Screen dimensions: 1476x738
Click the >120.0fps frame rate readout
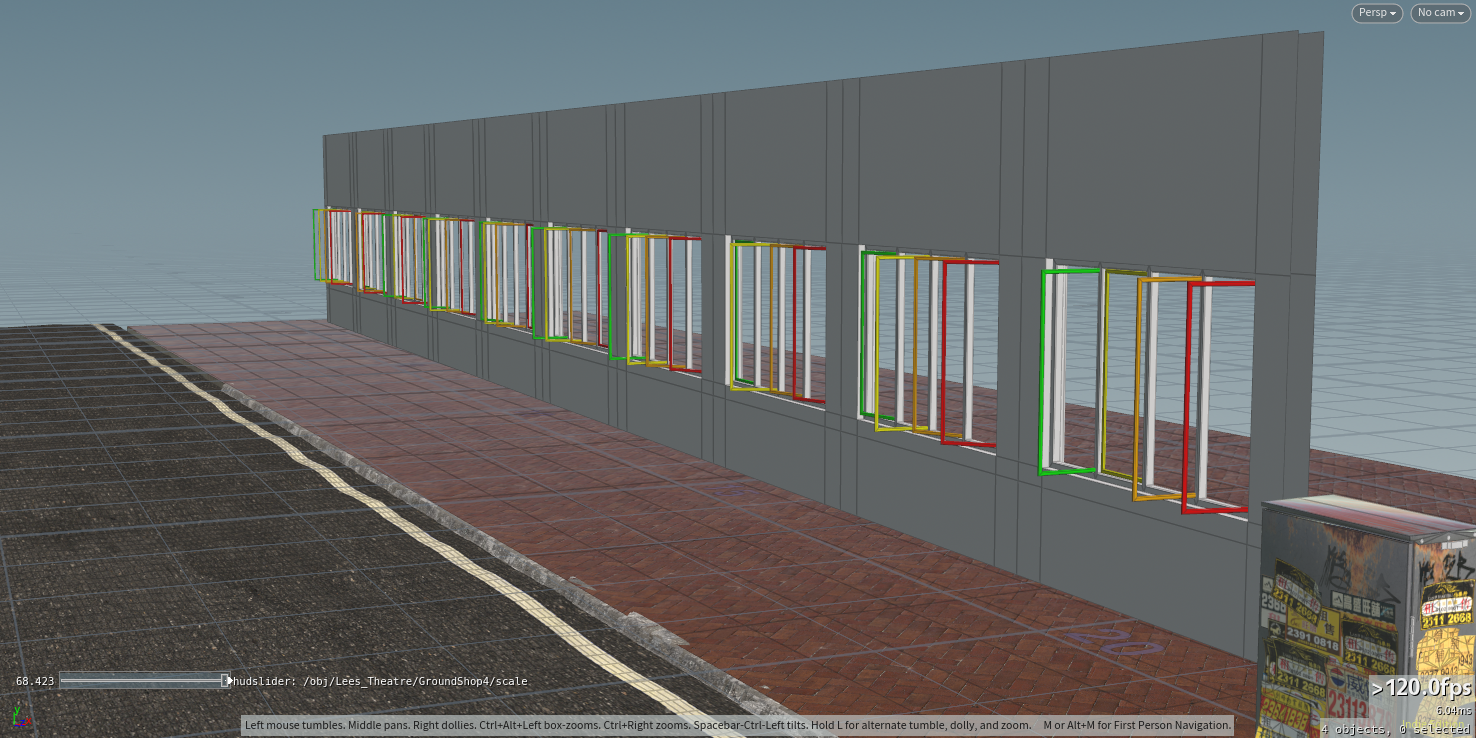point(1421,689)
